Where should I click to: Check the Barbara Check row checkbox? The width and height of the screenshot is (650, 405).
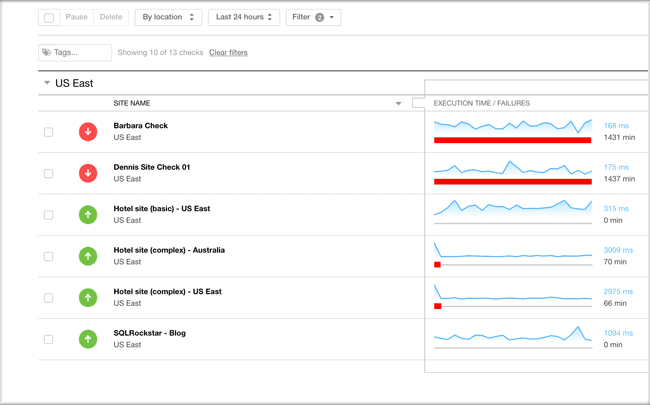(48, 132)
